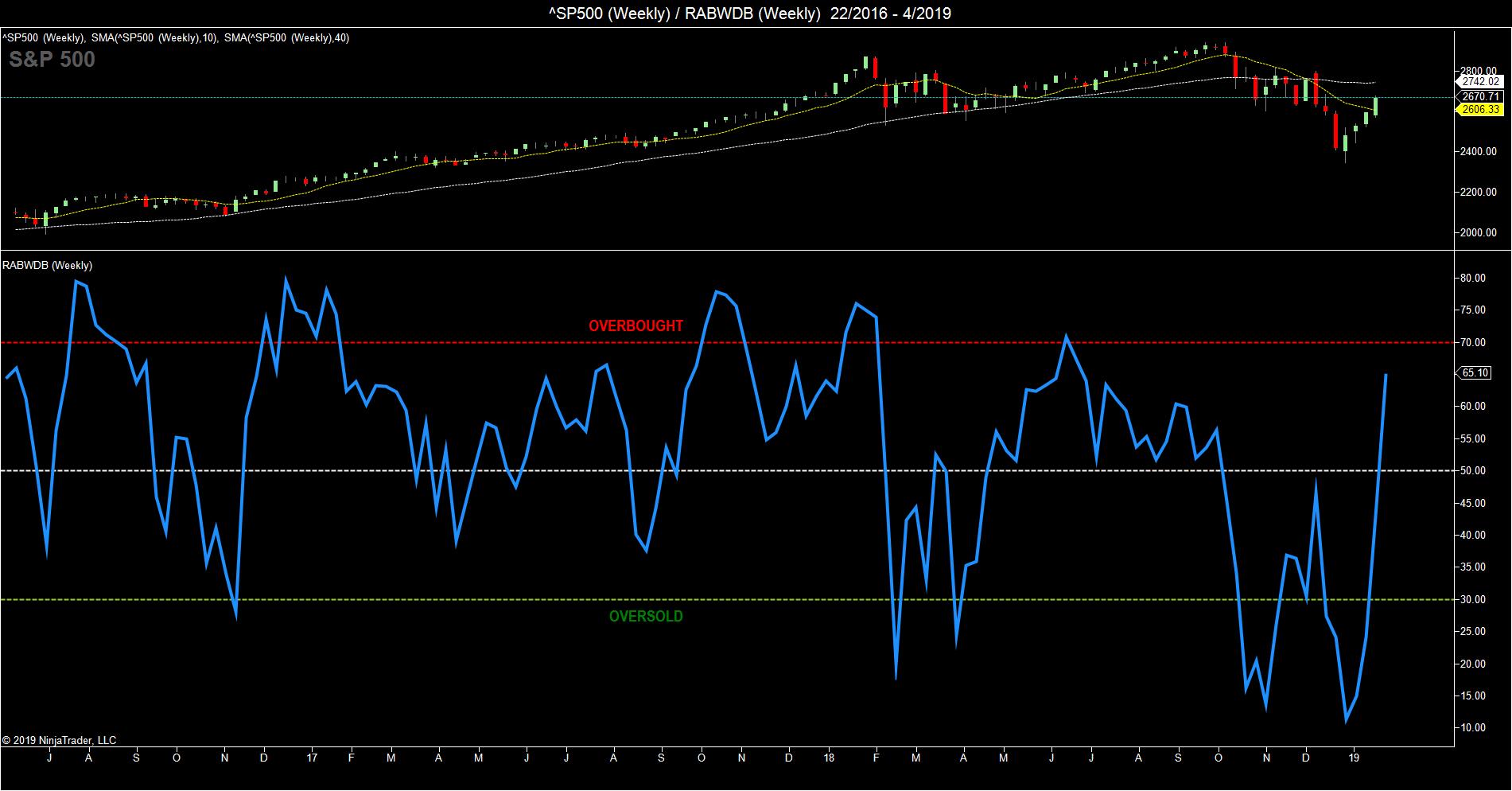This screenshot has height=791, width=1512.
Task: Click the 55.00 indicator axis label
Action: (1474, 438)
